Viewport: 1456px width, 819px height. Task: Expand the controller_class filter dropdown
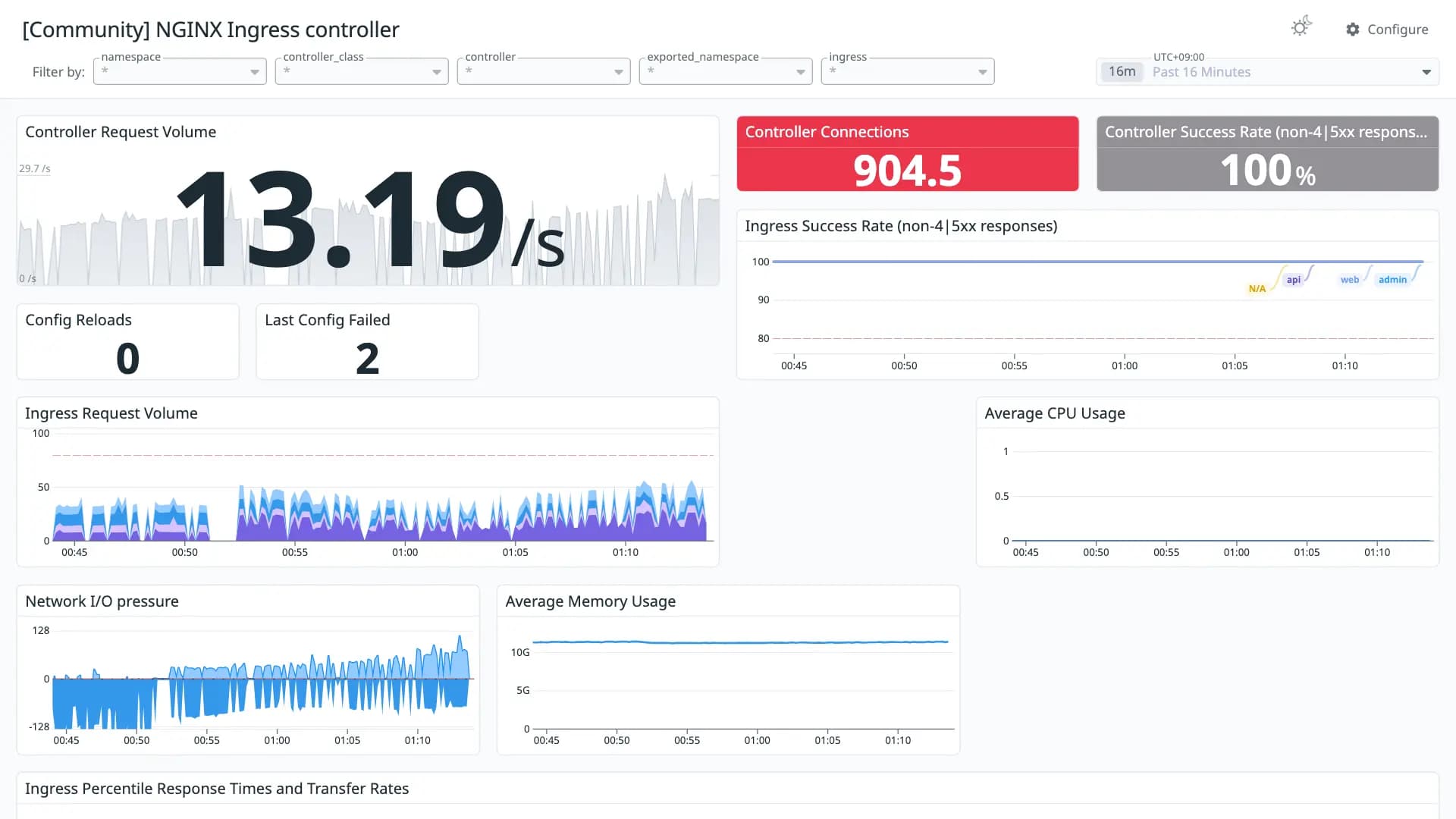tap(362, 71)
